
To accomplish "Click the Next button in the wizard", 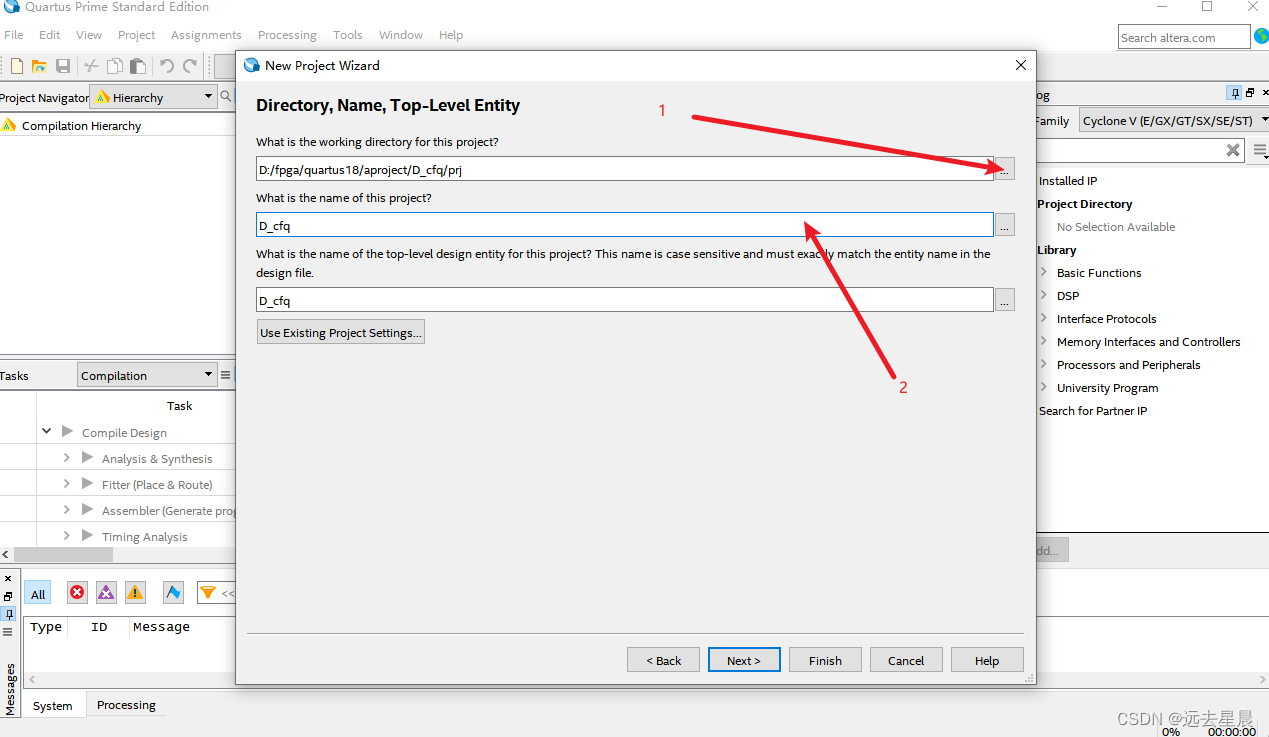I will coord(744,660).
